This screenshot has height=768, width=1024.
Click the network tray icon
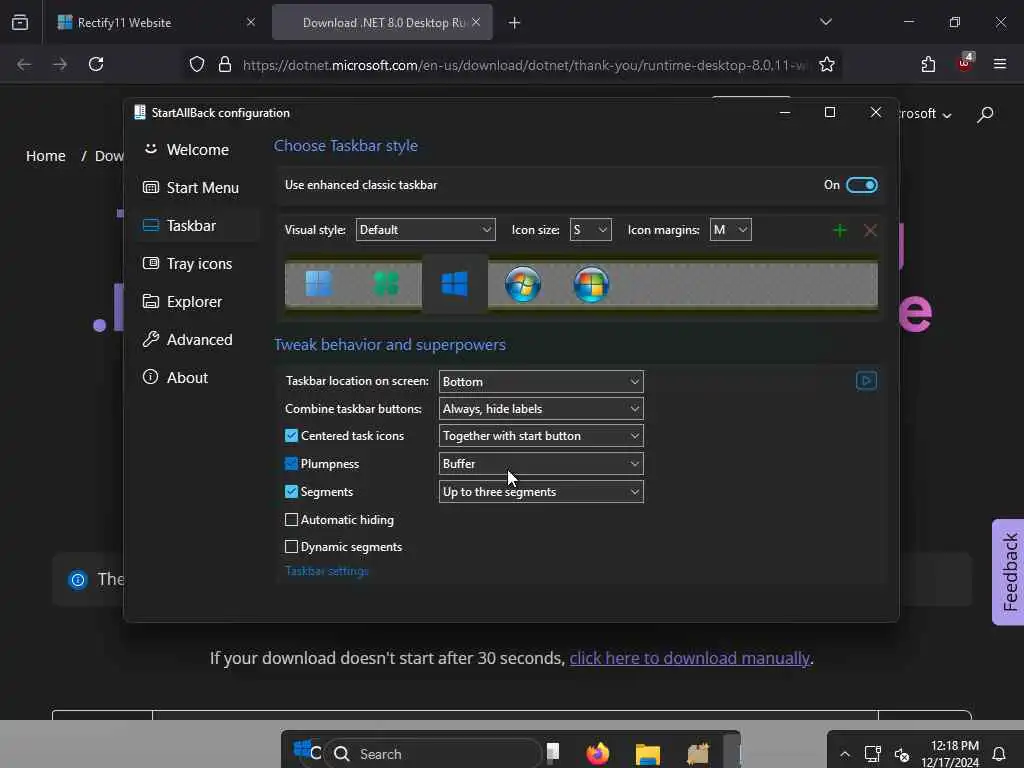pyautogui.click(x=872, y=754)
